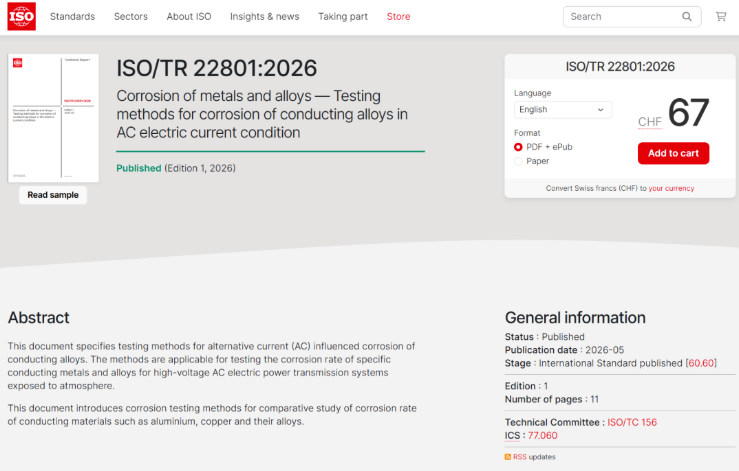Open the stage 60.60 link

[x=701, y=363]
